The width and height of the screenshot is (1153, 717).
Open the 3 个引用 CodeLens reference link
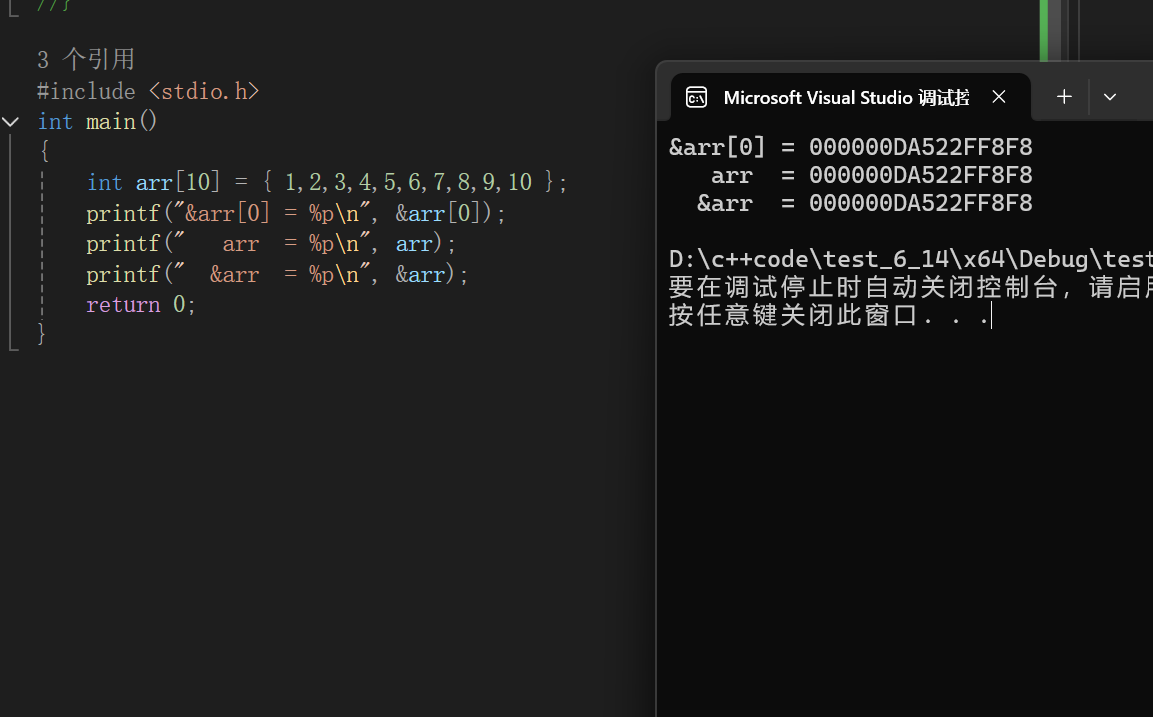tap(85, 59)
